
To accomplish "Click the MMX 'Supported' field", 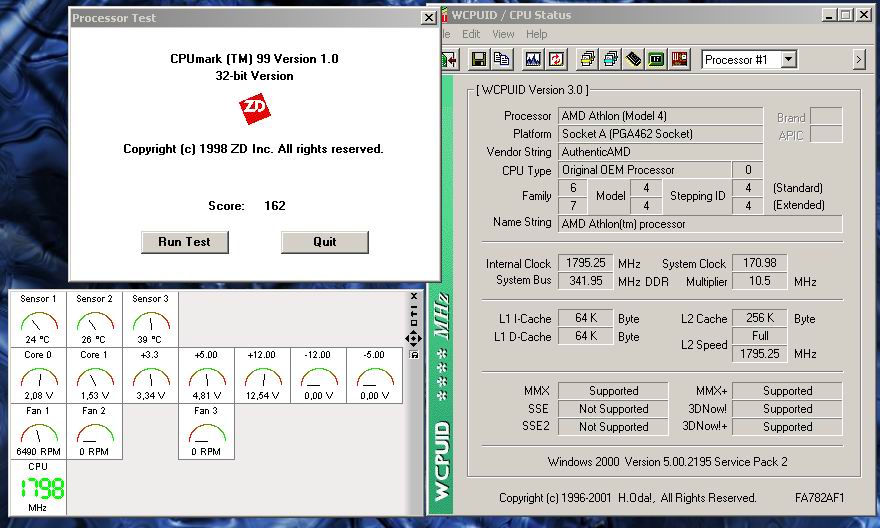I will [x=613, y=391].
